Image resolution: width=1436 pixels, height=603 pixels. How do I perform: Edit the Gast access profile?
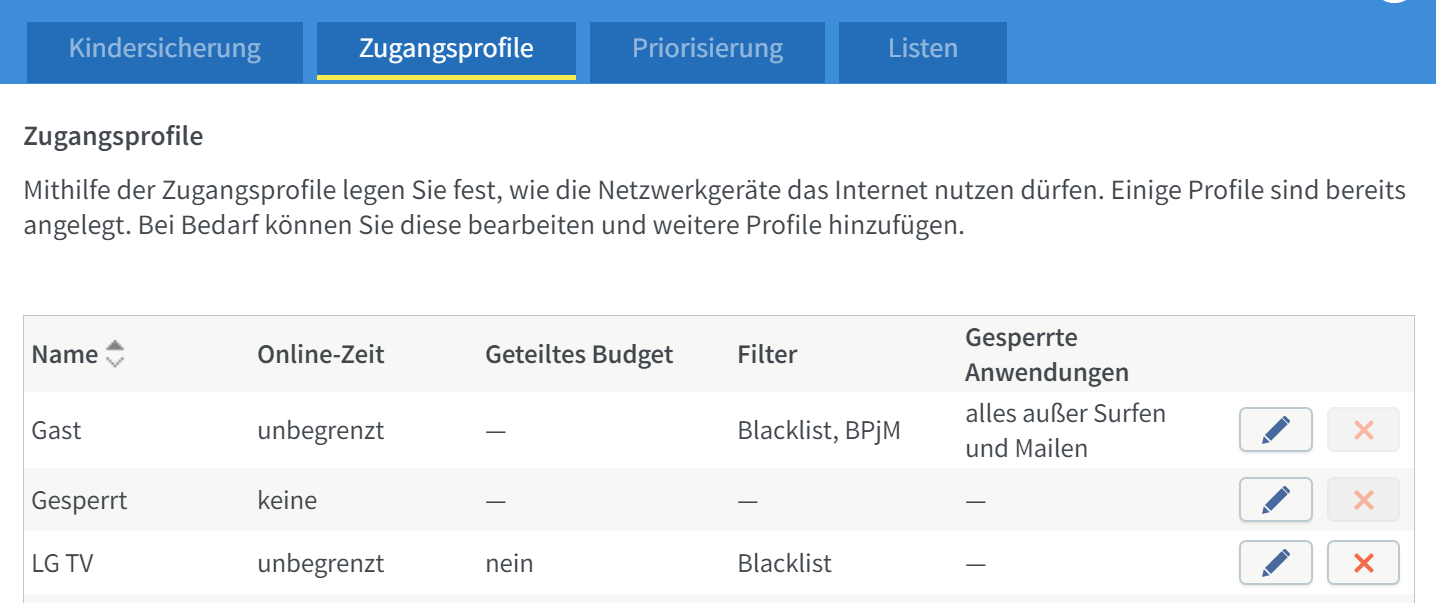point(1275,430)
